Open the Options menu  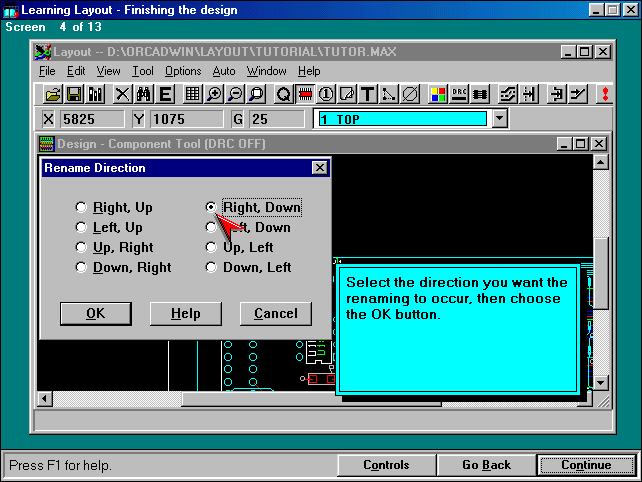pyautogui.click(x=183, y=71)
